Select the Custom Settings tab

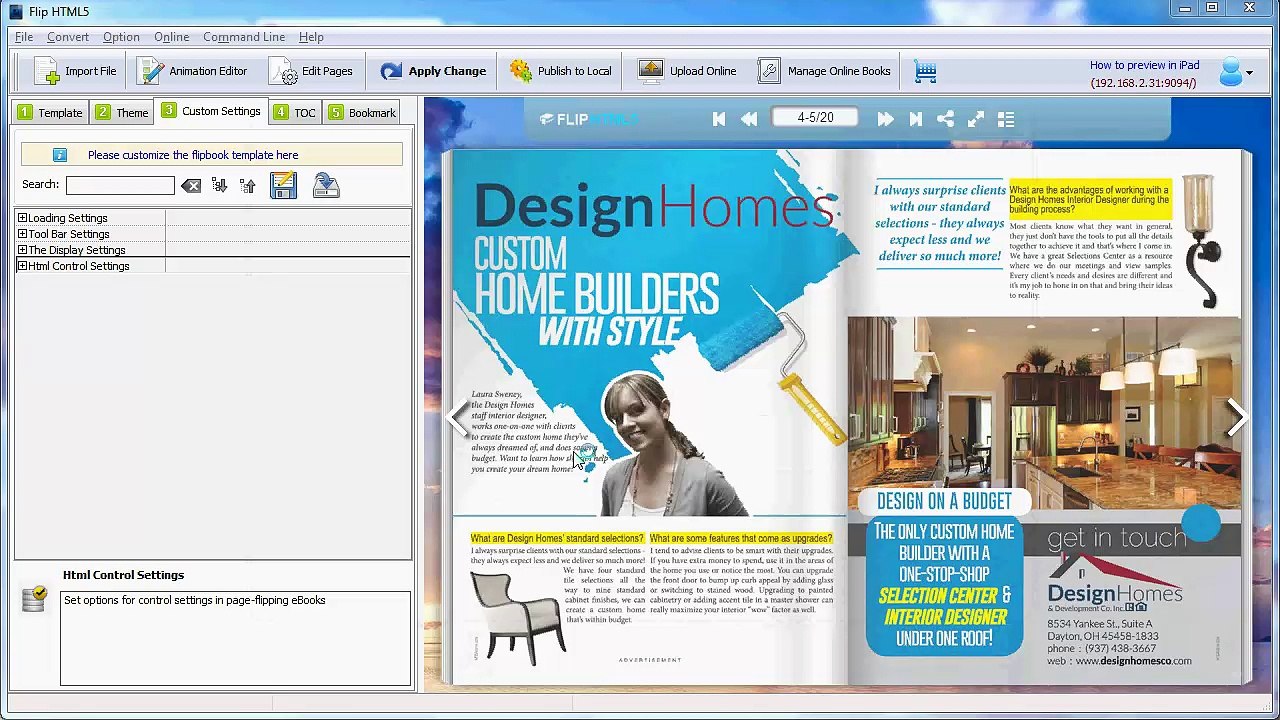coord(211,111)
